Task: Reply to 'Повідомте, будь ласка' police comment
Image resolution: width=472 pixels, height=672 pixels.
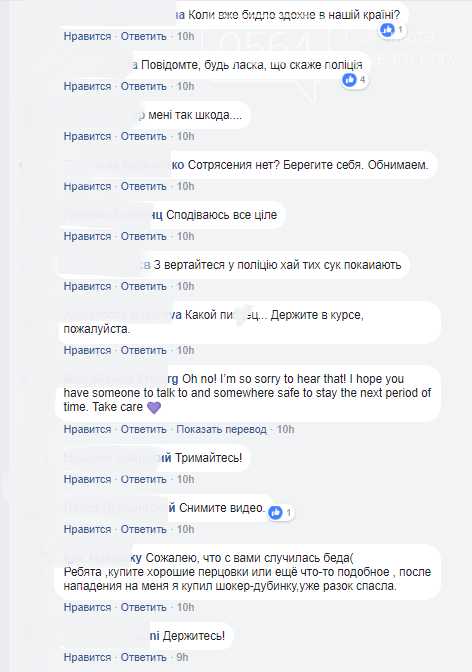Action: [144, 86]
